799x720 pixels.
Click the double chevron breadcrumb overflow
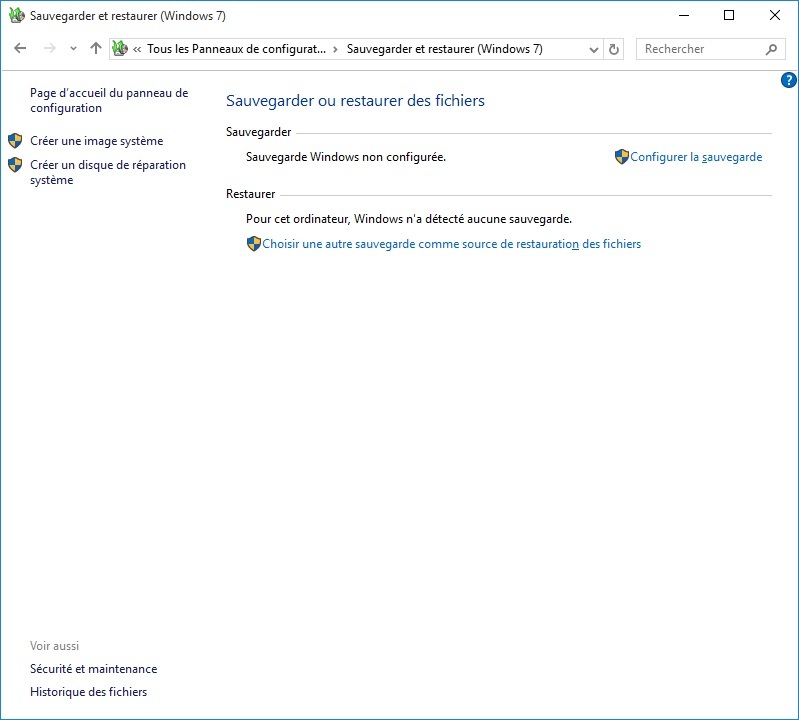tap(137, 49)
